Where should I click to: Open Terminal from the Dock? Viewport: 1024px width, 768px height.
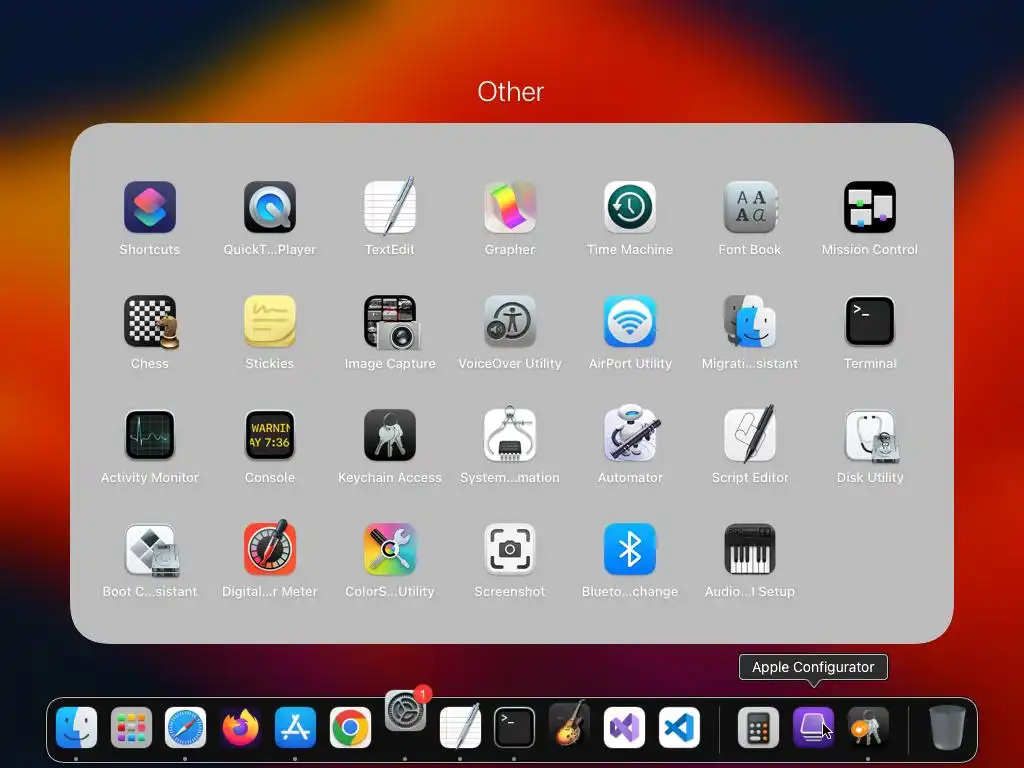point(514,727)
